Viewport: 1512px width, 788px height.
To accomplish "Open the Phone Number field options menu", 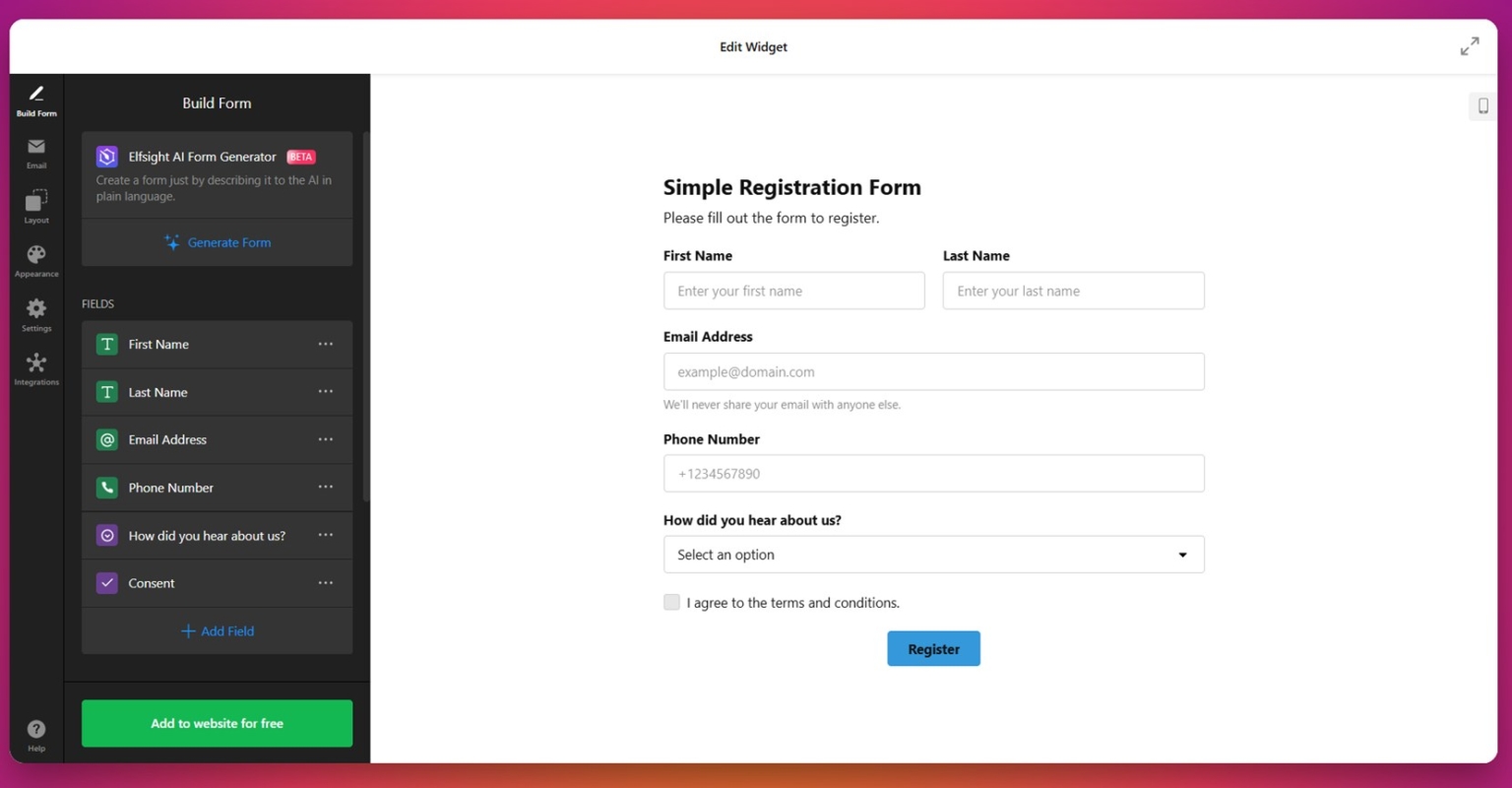I will (326, 487).
